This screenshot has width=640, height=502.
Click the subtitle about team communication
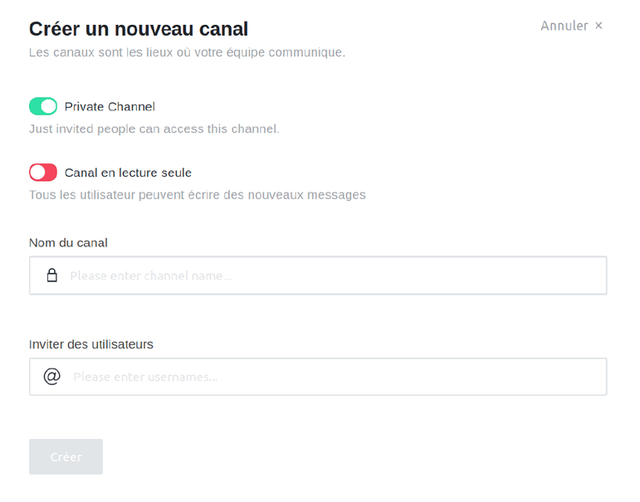coord(187,52)
